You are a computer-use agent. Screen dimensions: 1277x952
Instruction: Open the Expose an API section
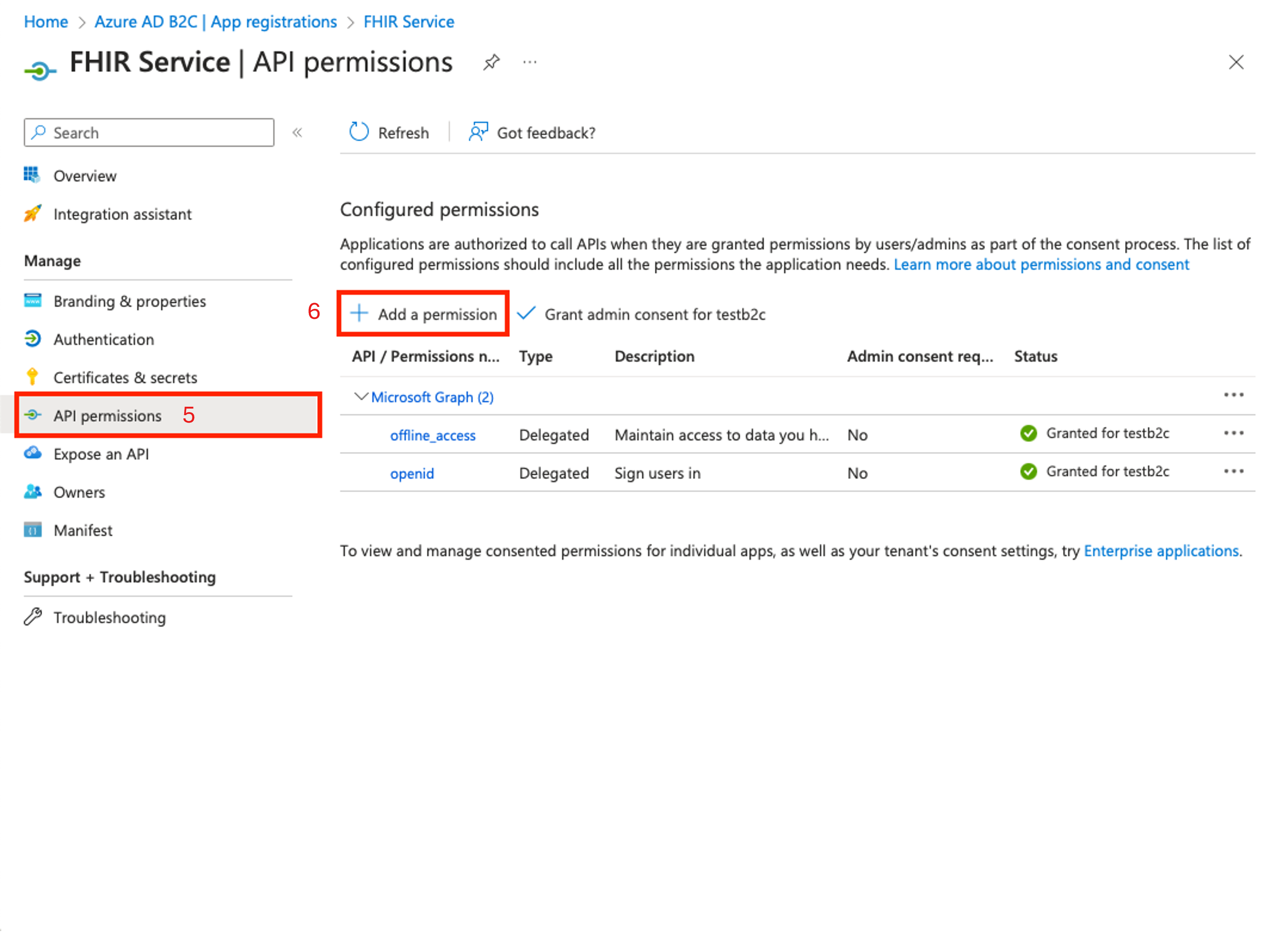[101, 454]
